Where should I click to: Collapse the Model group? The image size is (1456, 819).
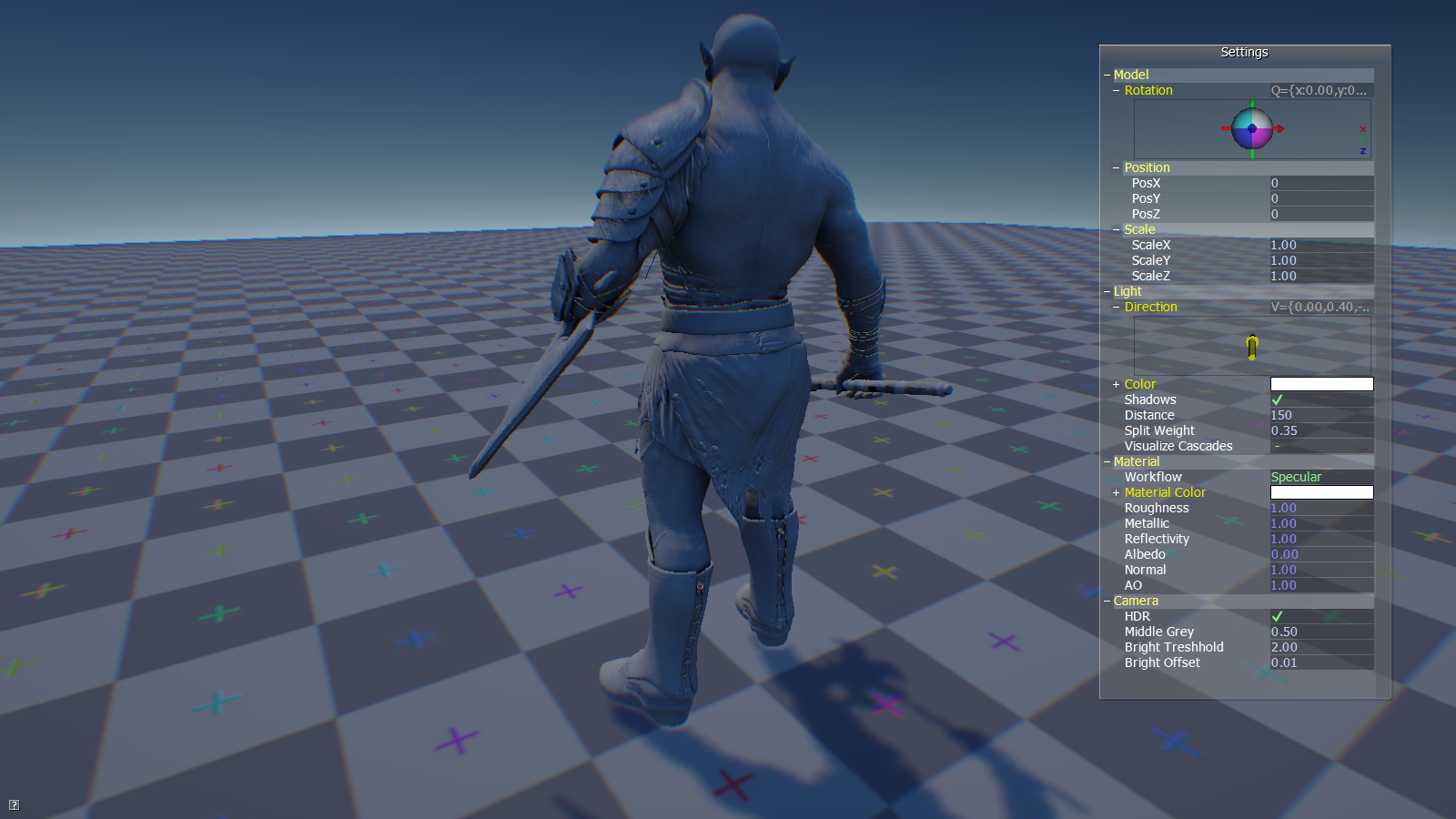[x=1107, y=75]
